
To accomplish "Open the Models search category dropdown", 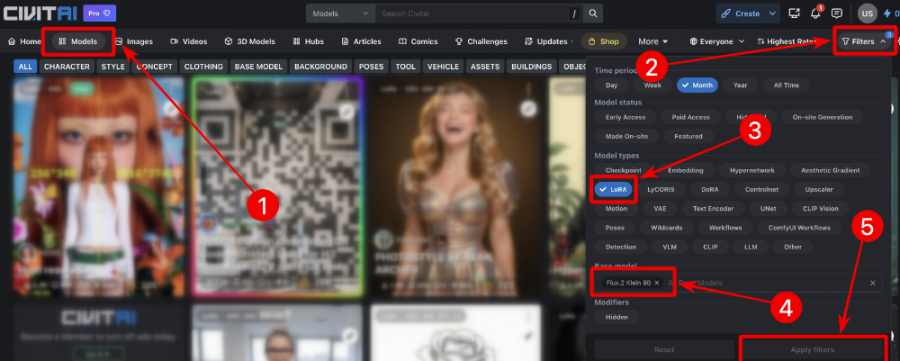I will pos(340,13).
